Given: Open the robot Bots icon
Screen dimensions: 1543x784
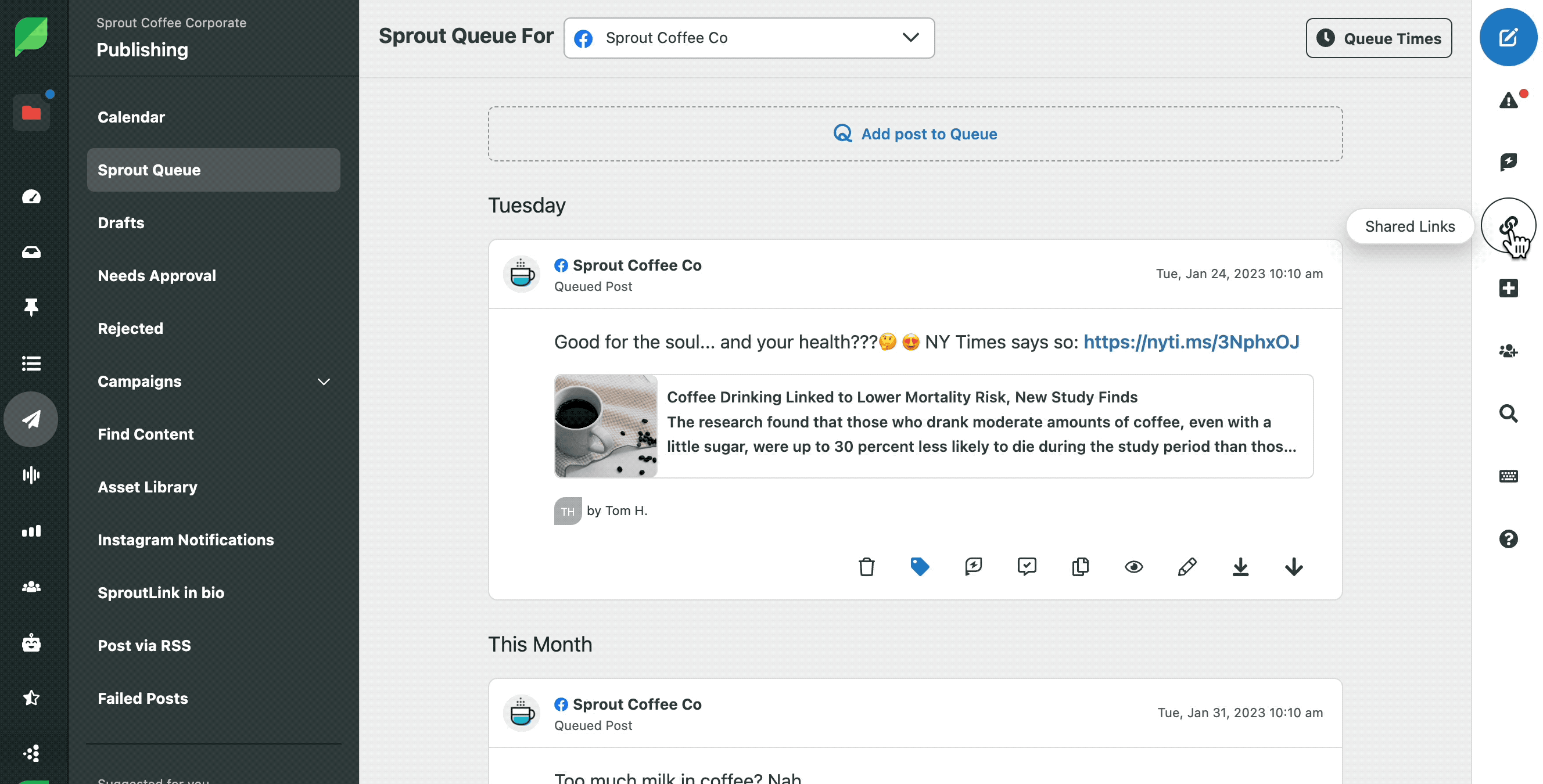Looking at the screenshot, I should [x=31, y=643].
